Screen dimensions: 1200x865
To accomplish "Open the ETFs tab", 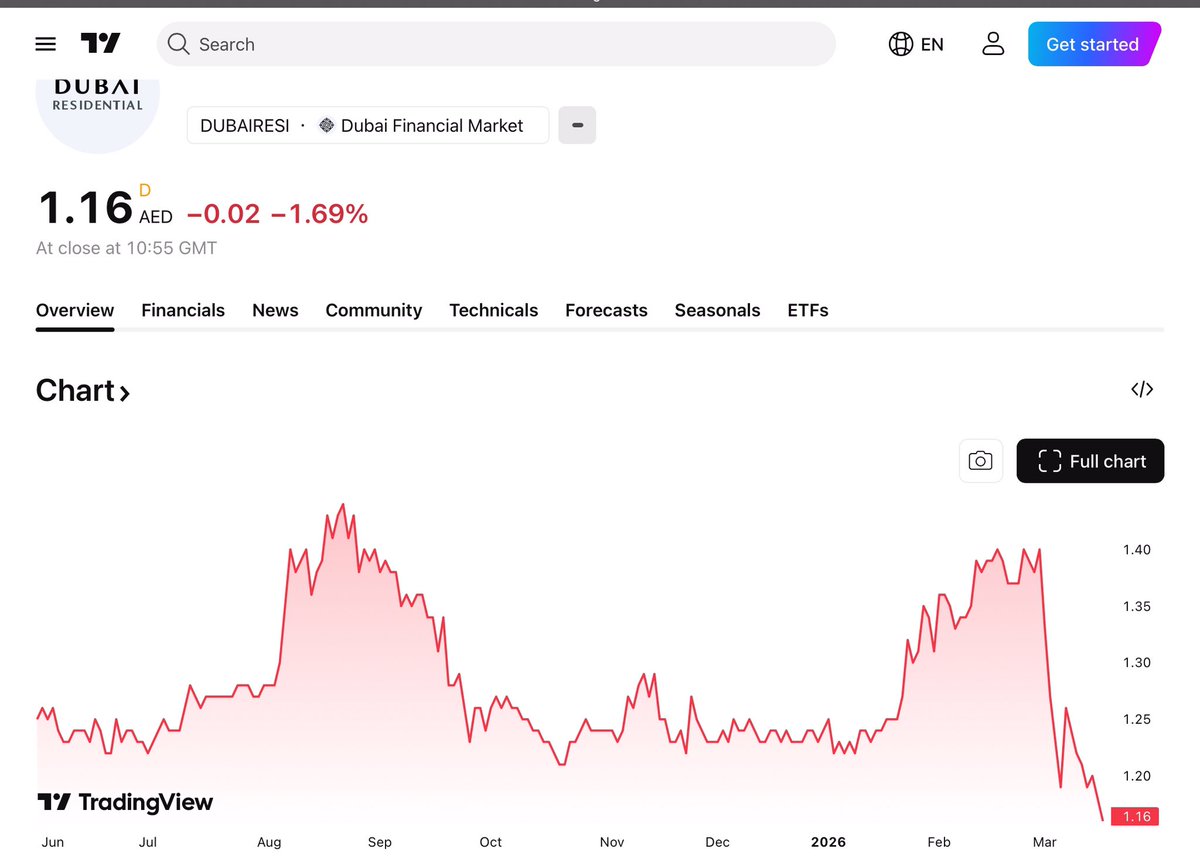I will tap(808, 310).
